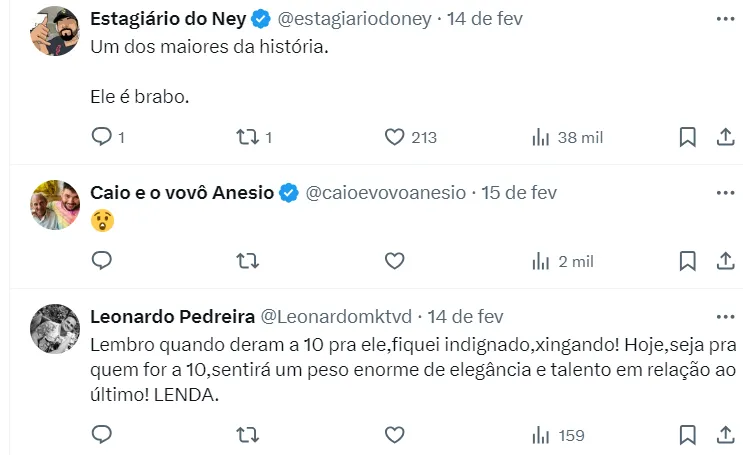
Task: Visit the @caioevovoanesio handle
Action: point(384,192)
